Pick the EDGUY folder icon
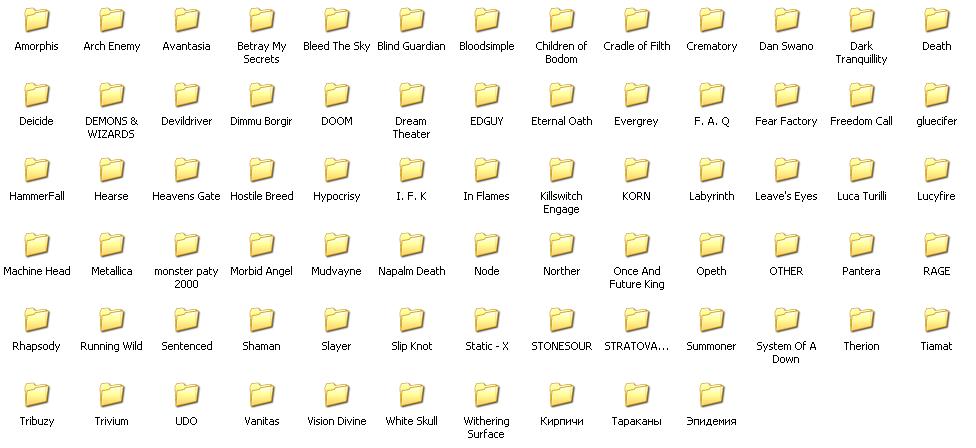Image resolution: width=976 pixels, height=448 pixels. coord(487,95)
